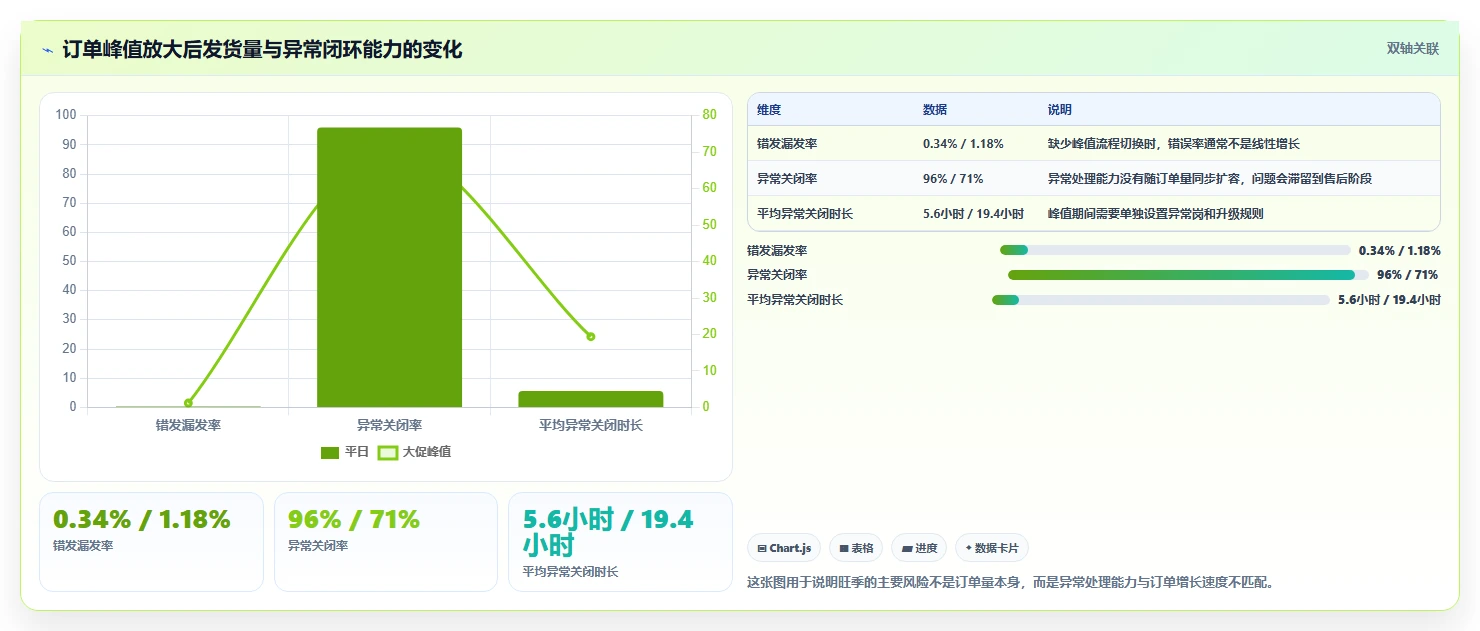
Task: Click table cell 5.6小时 / 19.4小时
Action: [x=973, y=214]
